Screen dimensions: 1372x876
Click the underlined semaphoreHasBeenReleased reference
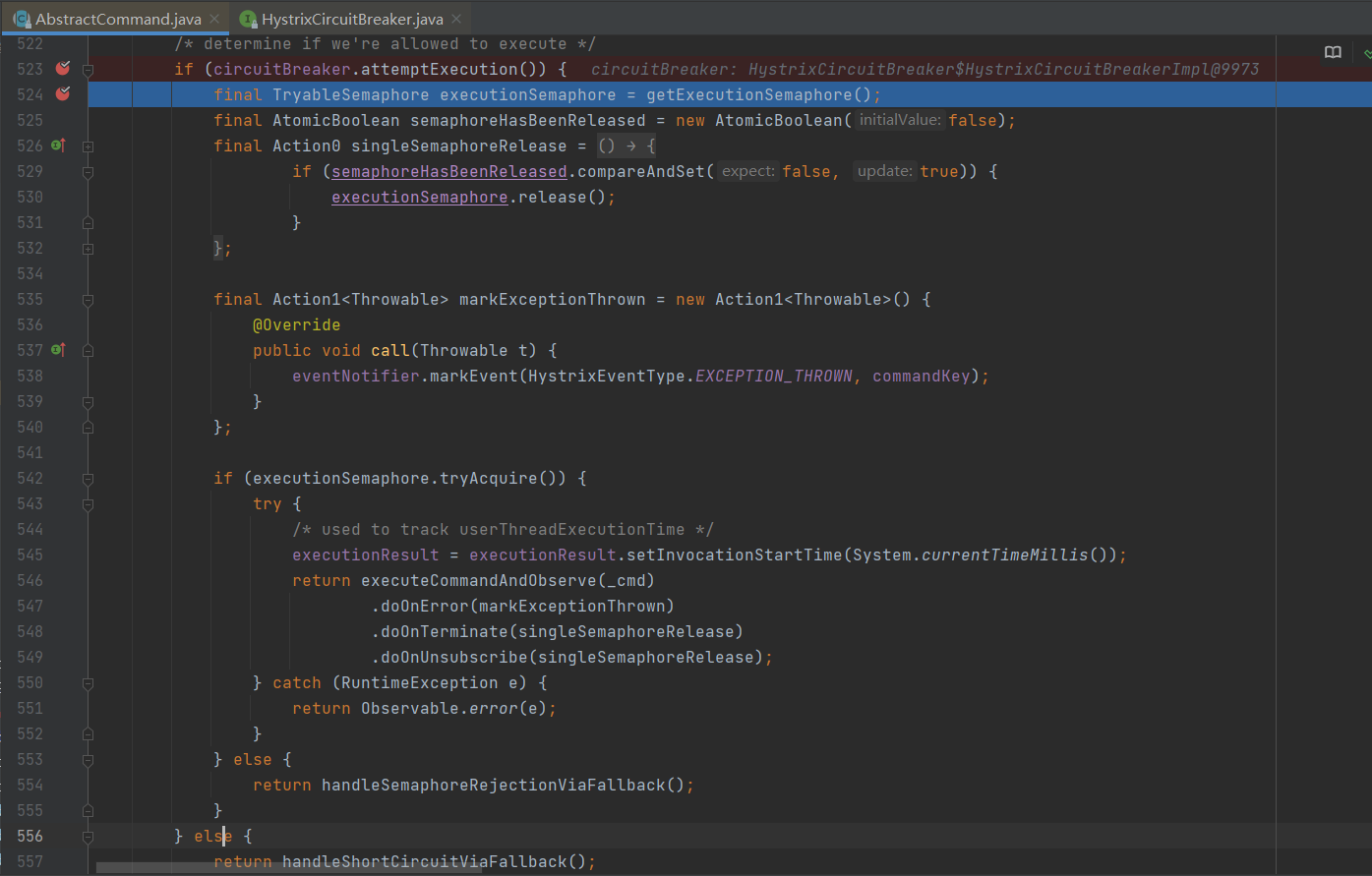coord(448,171)
